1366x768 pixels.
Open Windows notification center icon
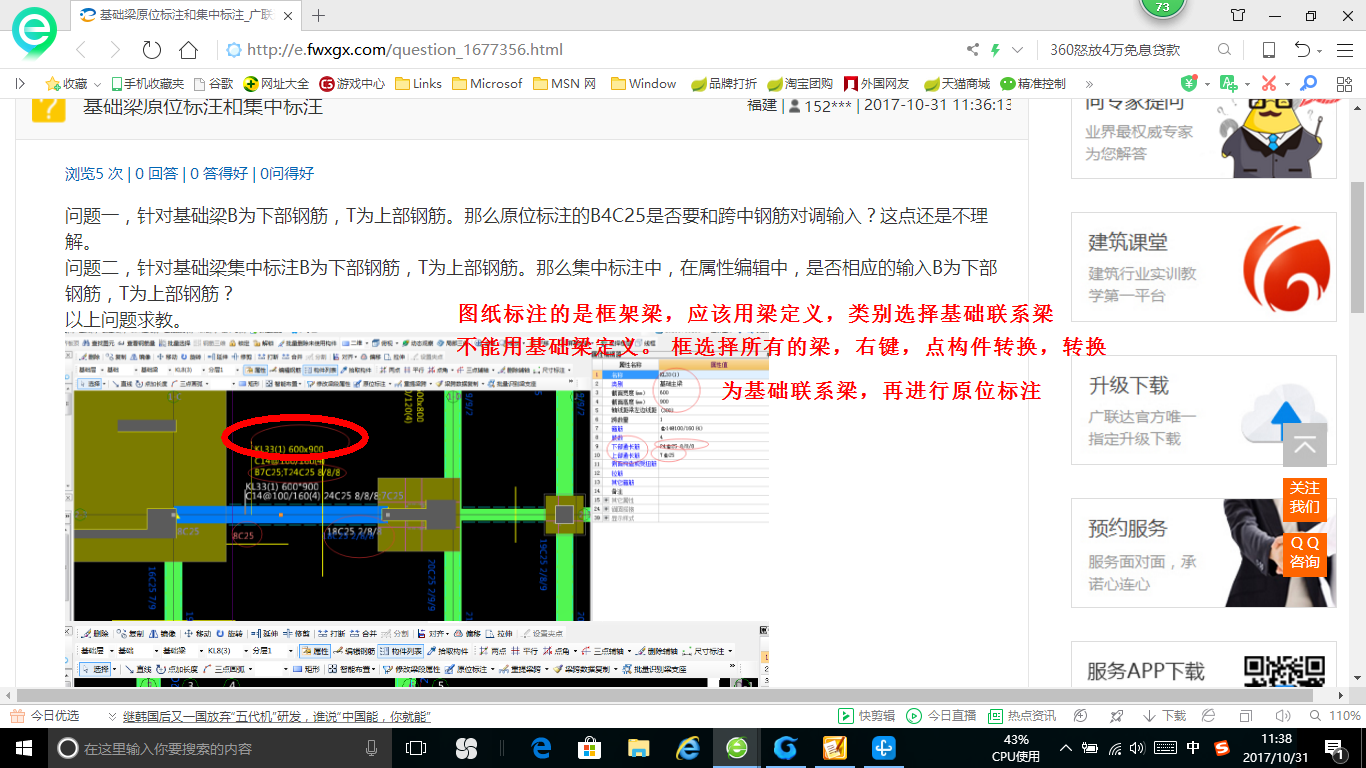click(x=1336, y=748)
